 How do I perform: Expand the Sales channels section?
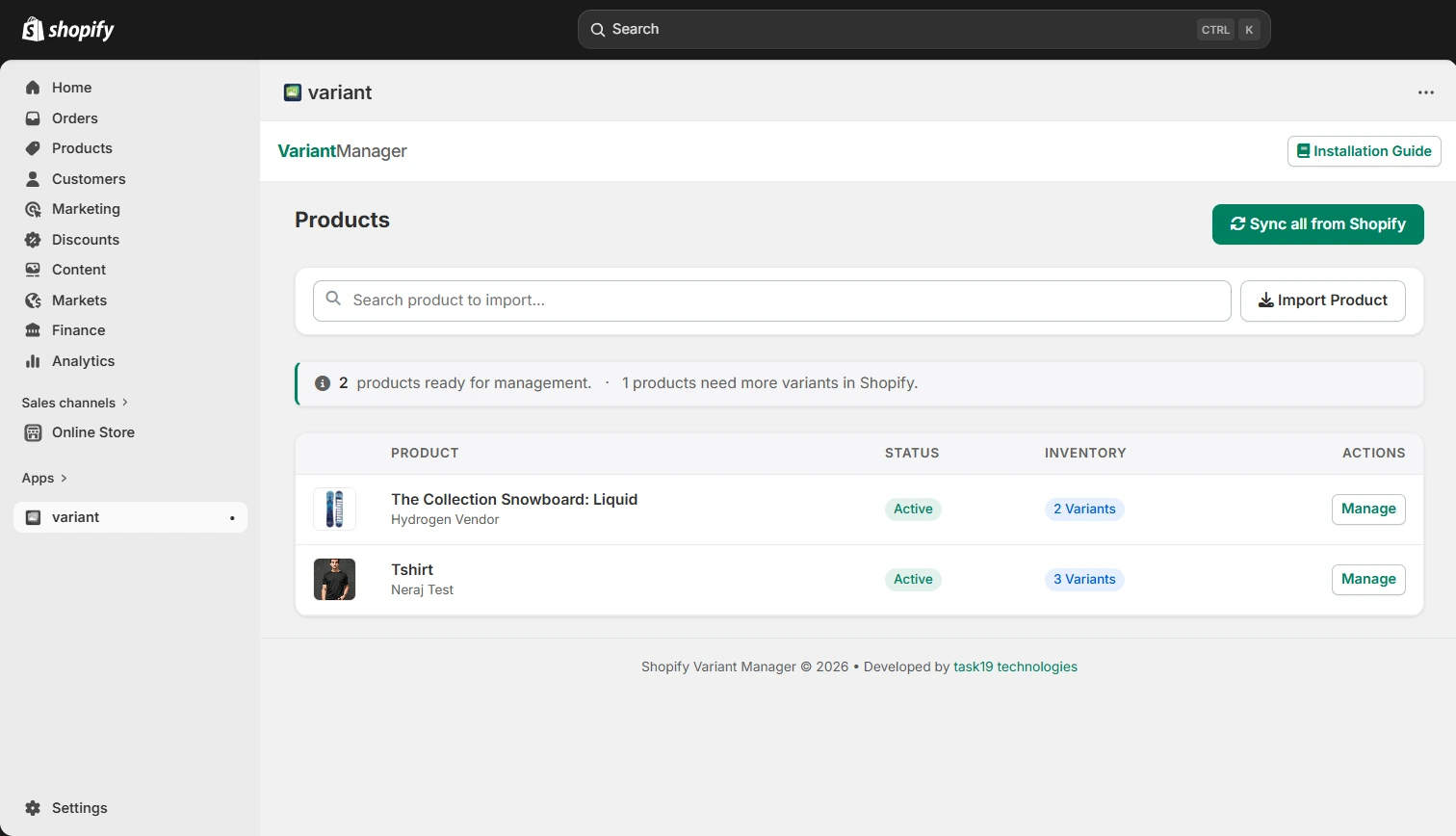(x=75, y=403)
